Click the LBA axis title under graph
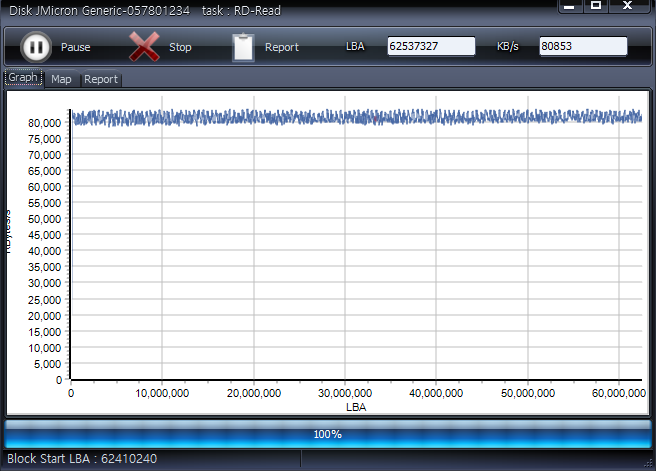 [x=356, y=407]
